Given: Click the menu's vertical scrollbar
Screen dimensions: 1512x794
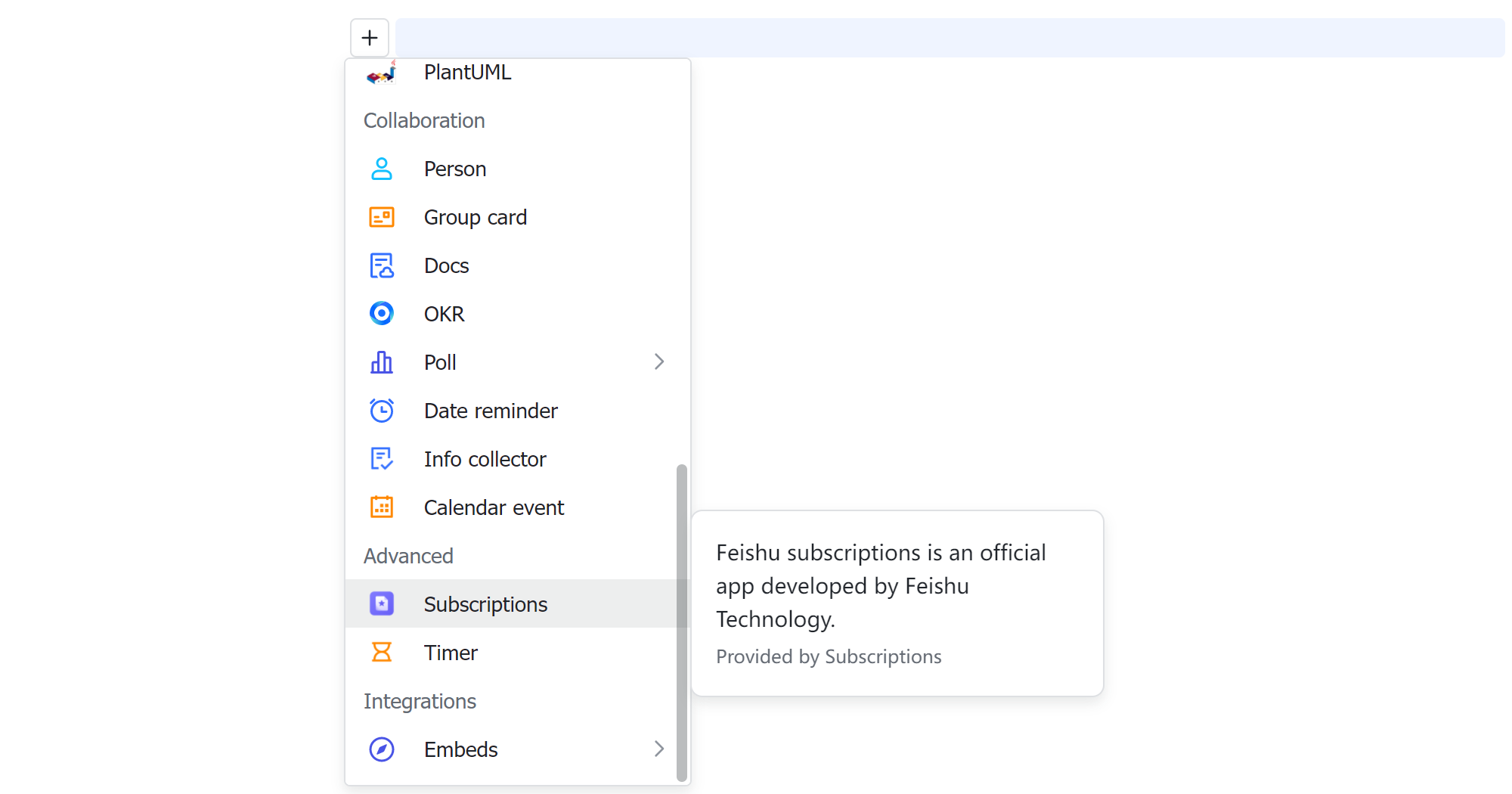Looking at the screenshot, I should [682, 622].
